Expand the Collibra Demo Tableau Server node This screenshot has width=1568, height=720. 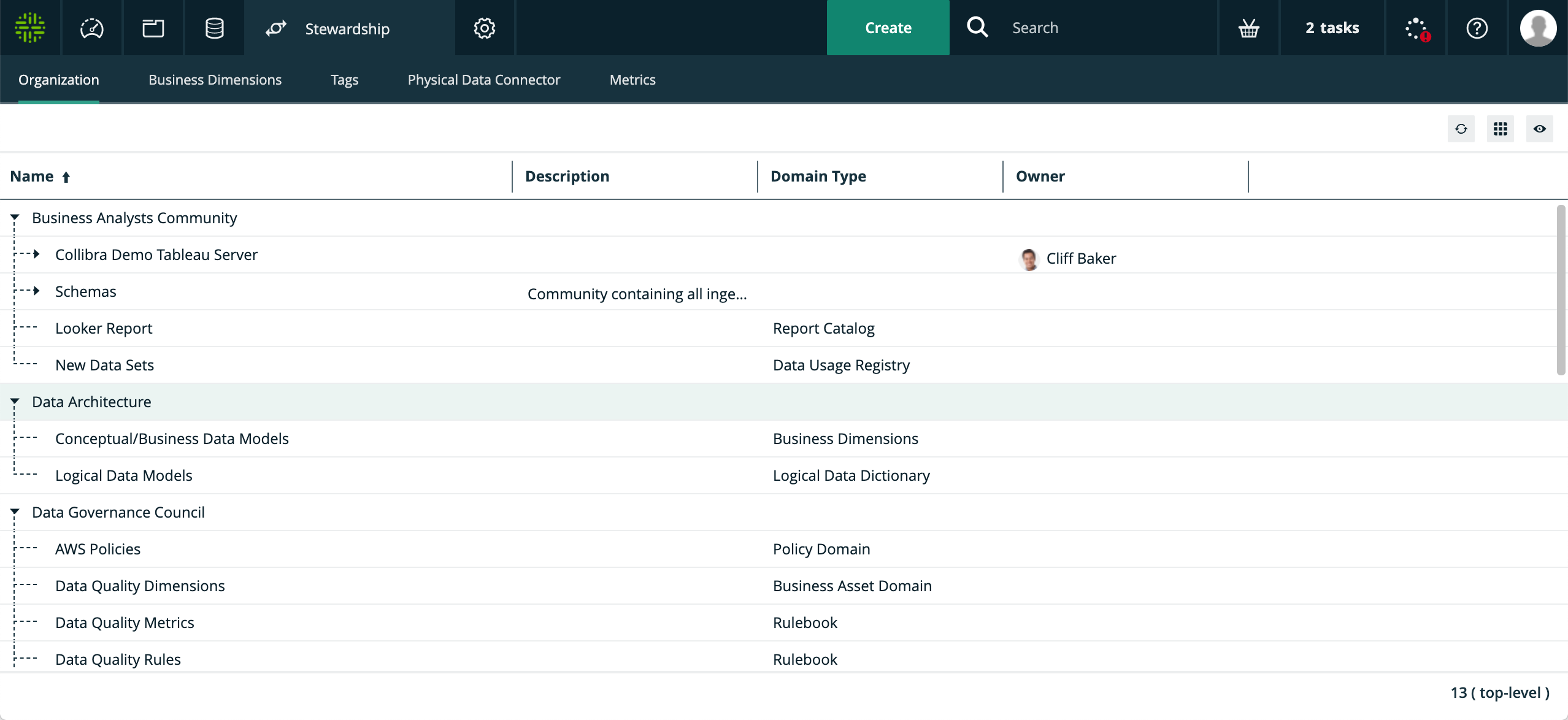36,254
